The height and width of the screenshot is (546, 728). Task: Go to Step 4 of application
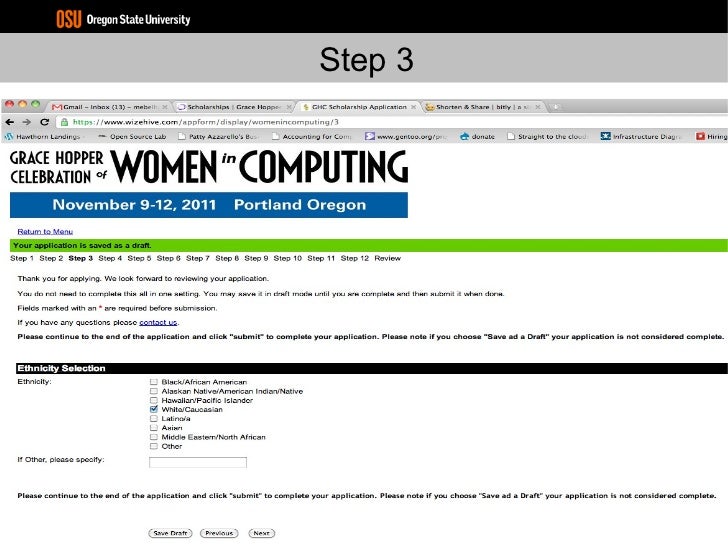coord(110,258)
